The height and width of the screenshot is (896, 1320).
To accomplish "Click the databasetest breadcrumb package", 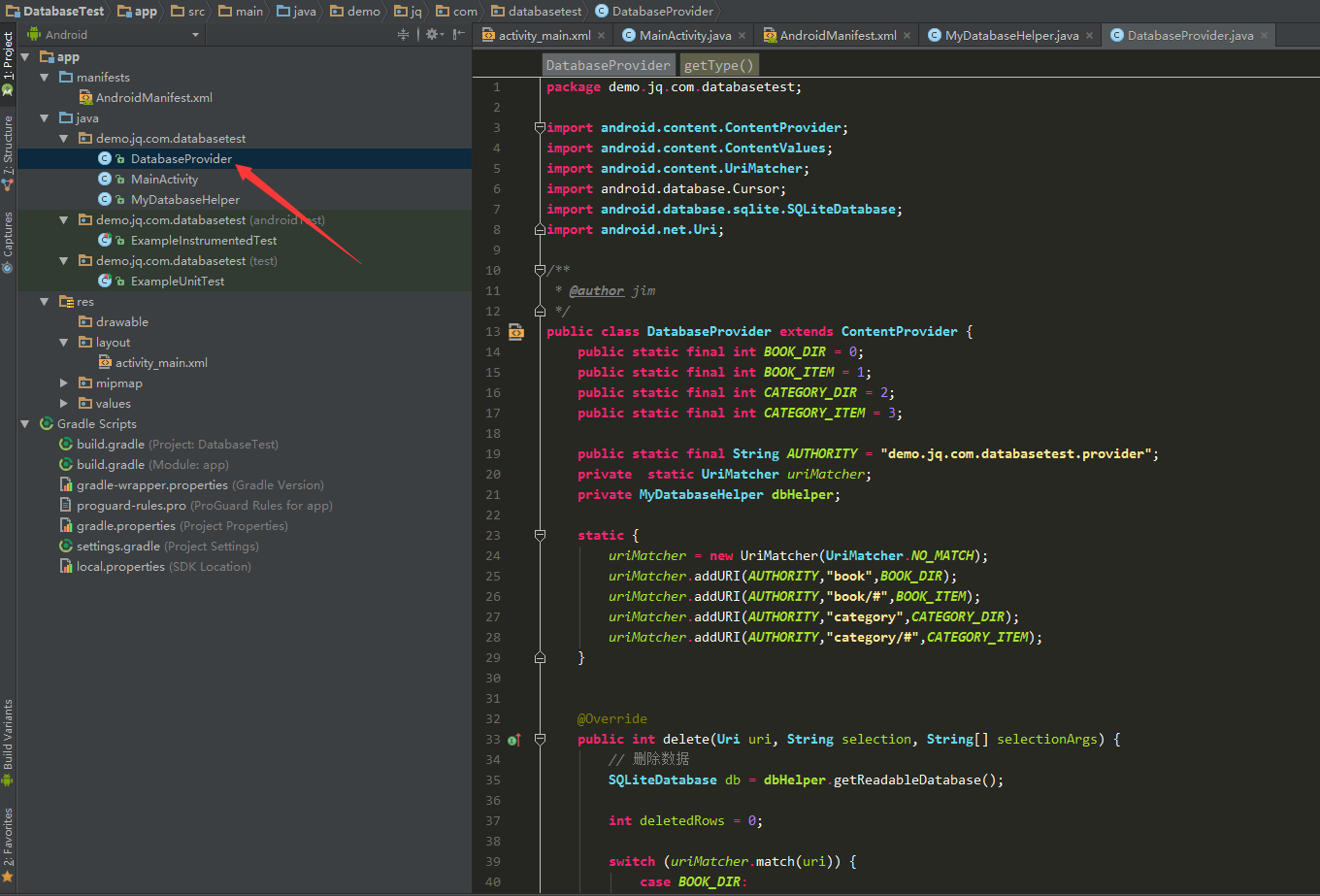I will pos(536,12).
